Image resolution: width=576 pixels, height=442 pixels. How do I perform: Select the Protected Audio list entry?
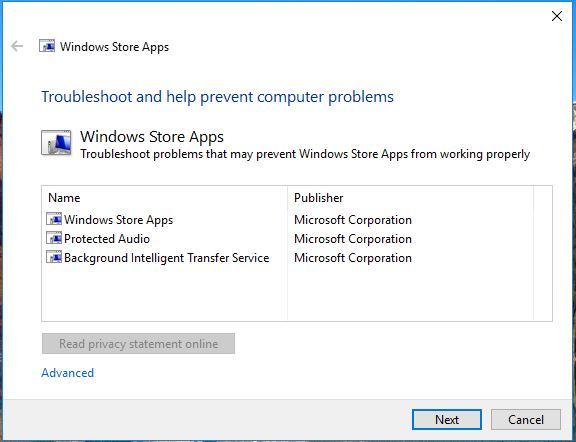click(107, 239)
